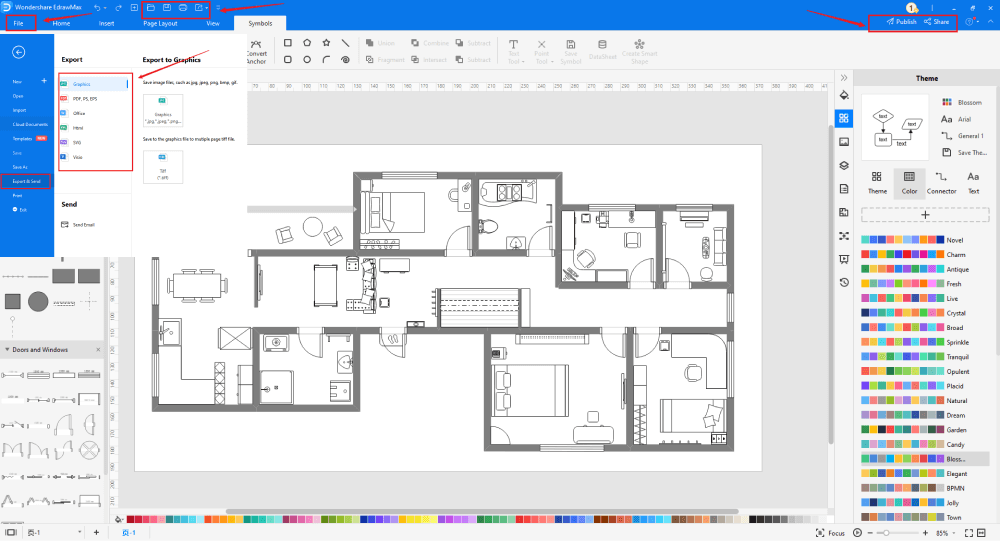This screenshot has height=541, width=1000.
Task: Go back using the circled back arrow
Action: click(18, 52)
